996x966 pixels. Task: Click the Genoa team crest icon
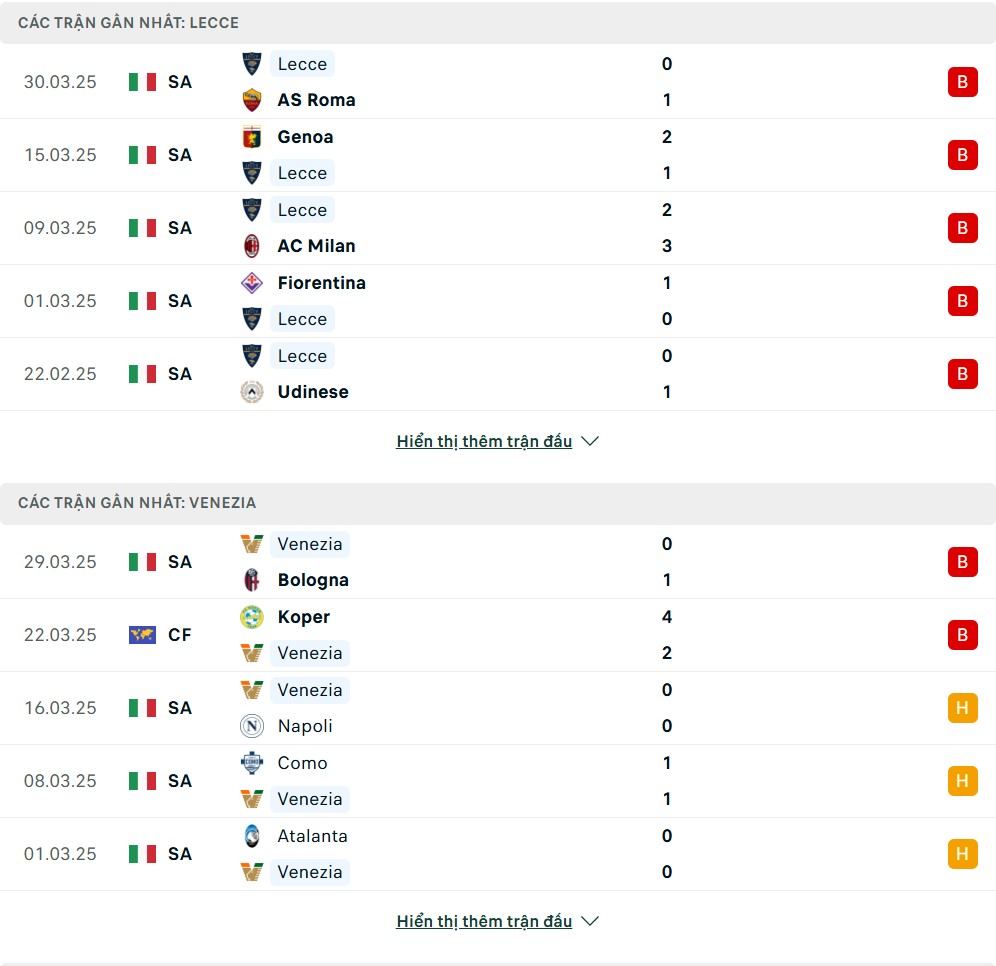pyautogui.click(x=252, y=137)
